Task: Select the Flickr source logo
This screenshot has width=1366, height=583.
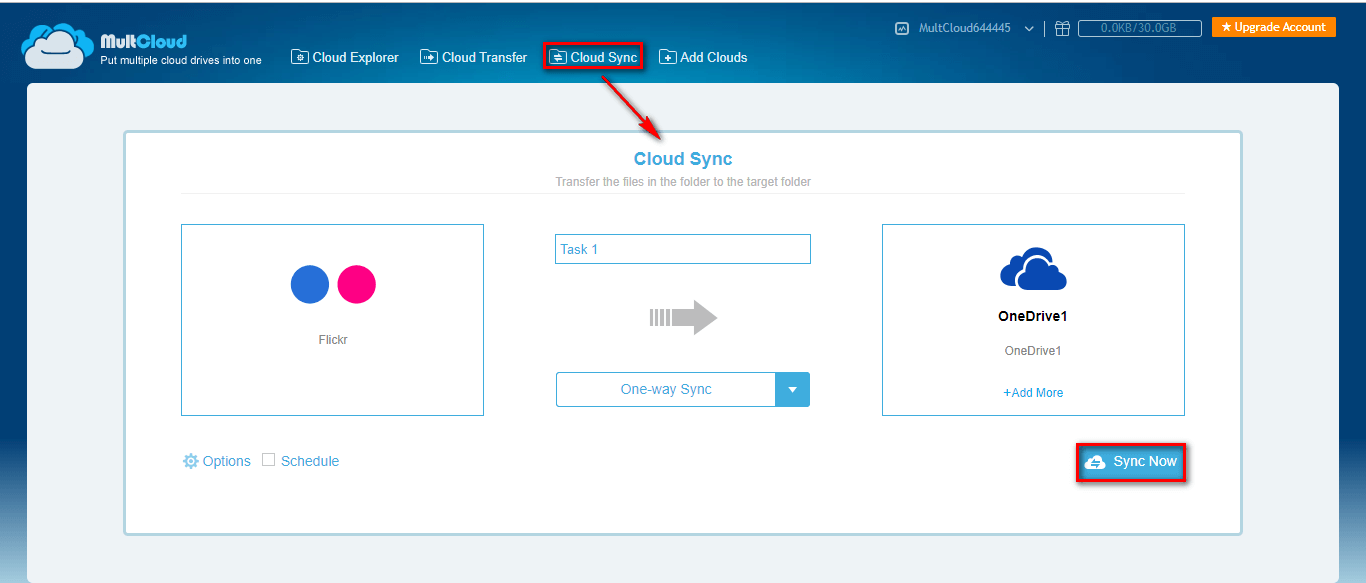Action: point(333,284)
